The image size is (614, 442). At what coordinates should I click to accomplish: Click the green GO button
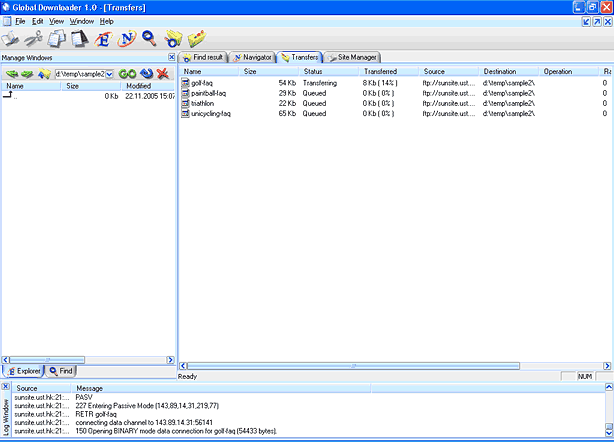click(127, 74)
